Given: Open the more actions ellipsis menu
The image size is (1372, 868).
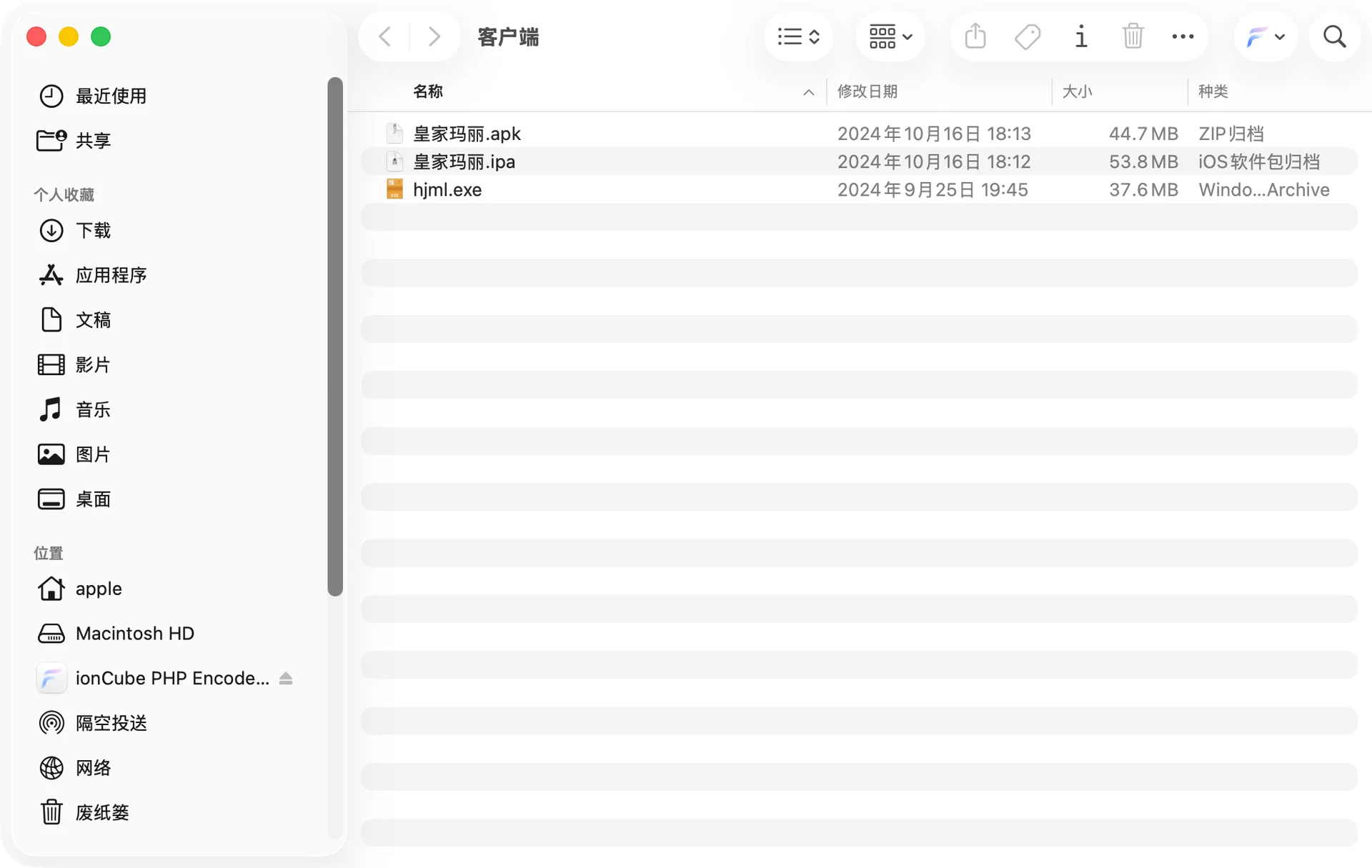Looking at the screenshot, I should (1183, 36).
